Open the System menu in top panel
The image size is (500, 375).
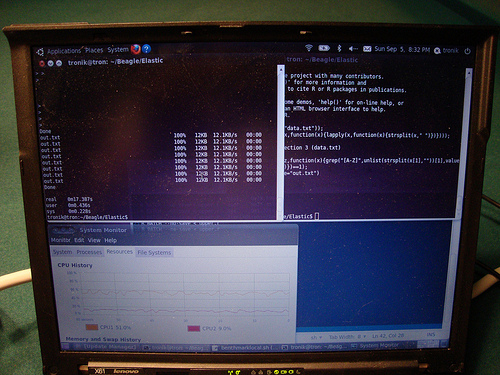(x=118, y=50)
